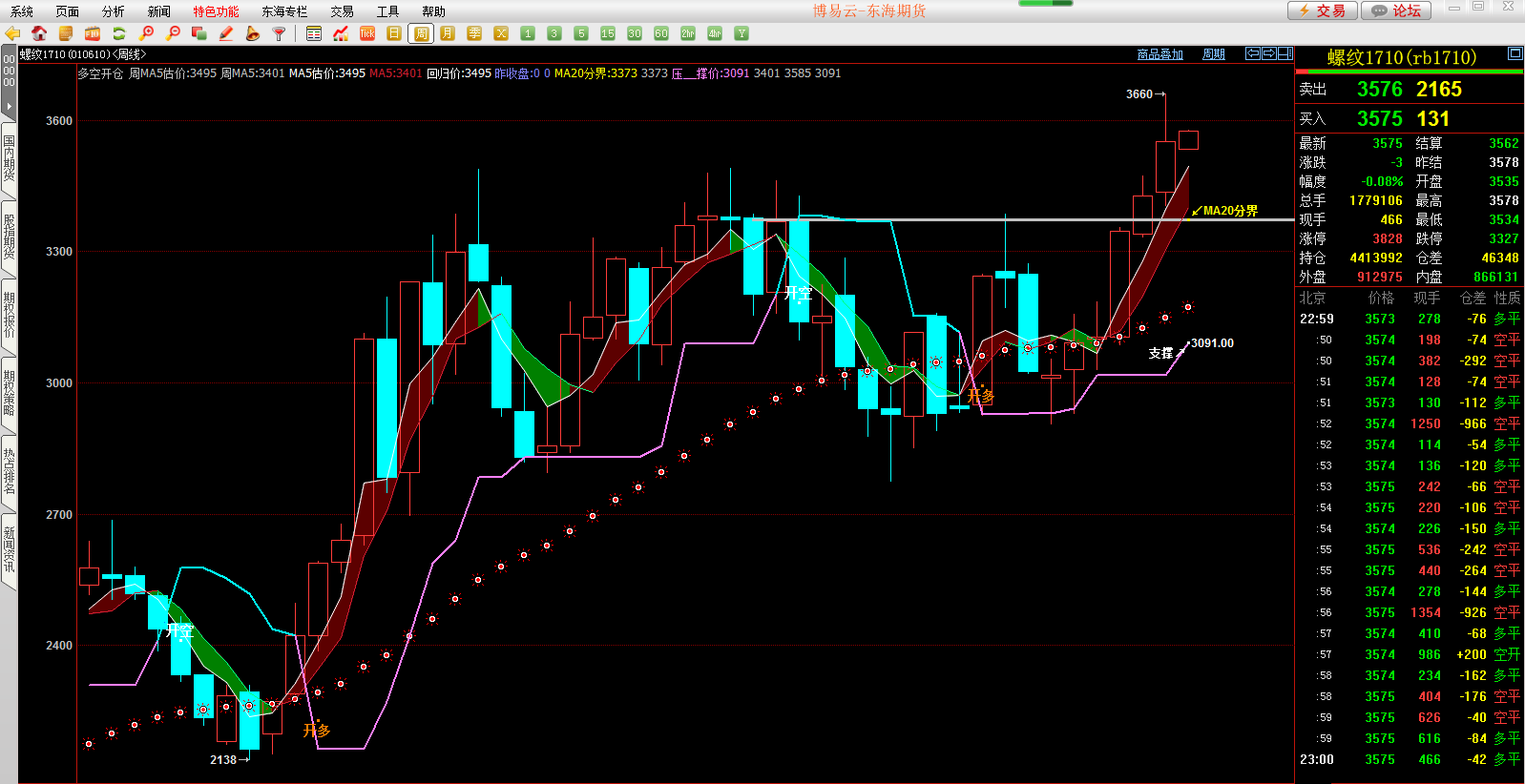Switch to monthly (月) K-line period

tap(448, 33)
